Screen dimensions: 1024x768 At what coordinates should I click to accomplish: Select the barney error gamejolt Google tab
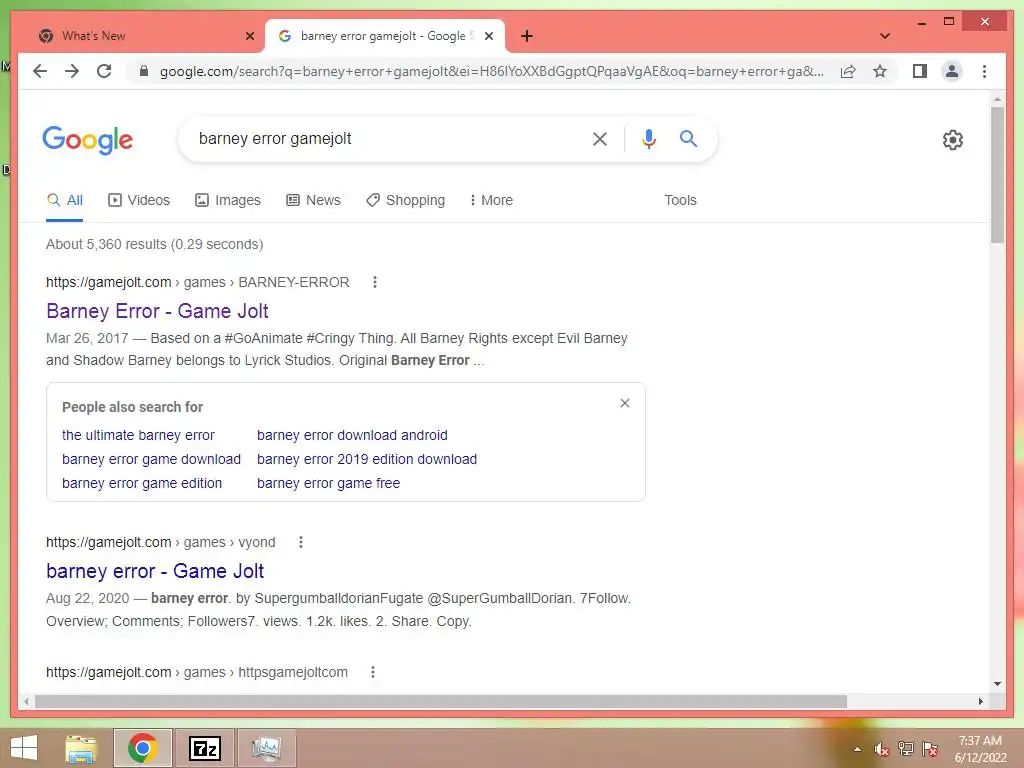click(x=384, y=36)
